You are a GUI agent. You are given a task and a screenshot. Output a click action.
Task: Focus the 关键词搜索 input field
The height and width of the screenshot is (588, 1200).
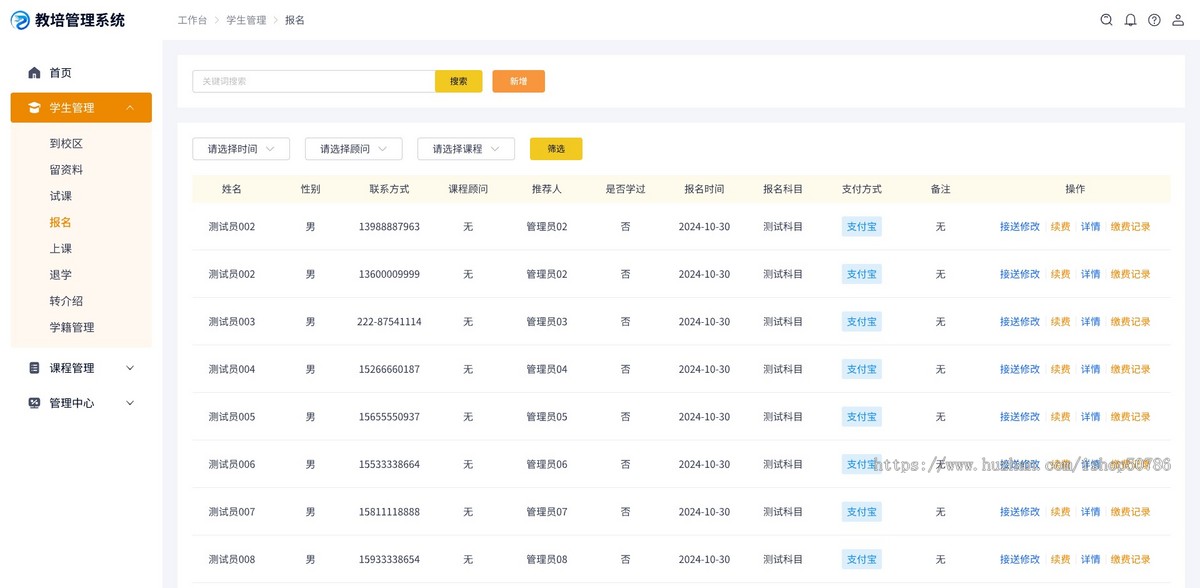coord(314,81)
